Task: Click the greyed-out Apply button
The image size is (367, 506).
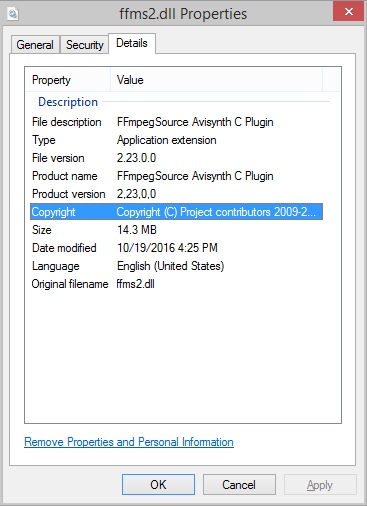Action: (x=320, y=485)
